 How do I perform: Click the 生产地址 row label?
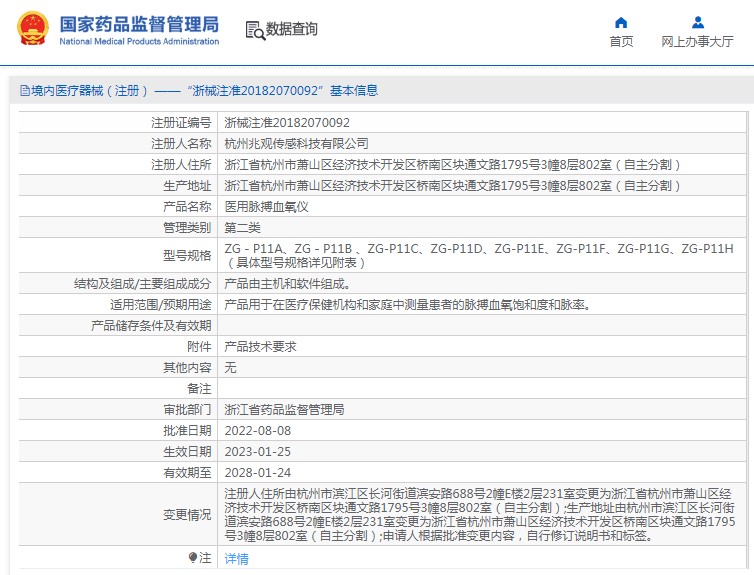[187, 186]
